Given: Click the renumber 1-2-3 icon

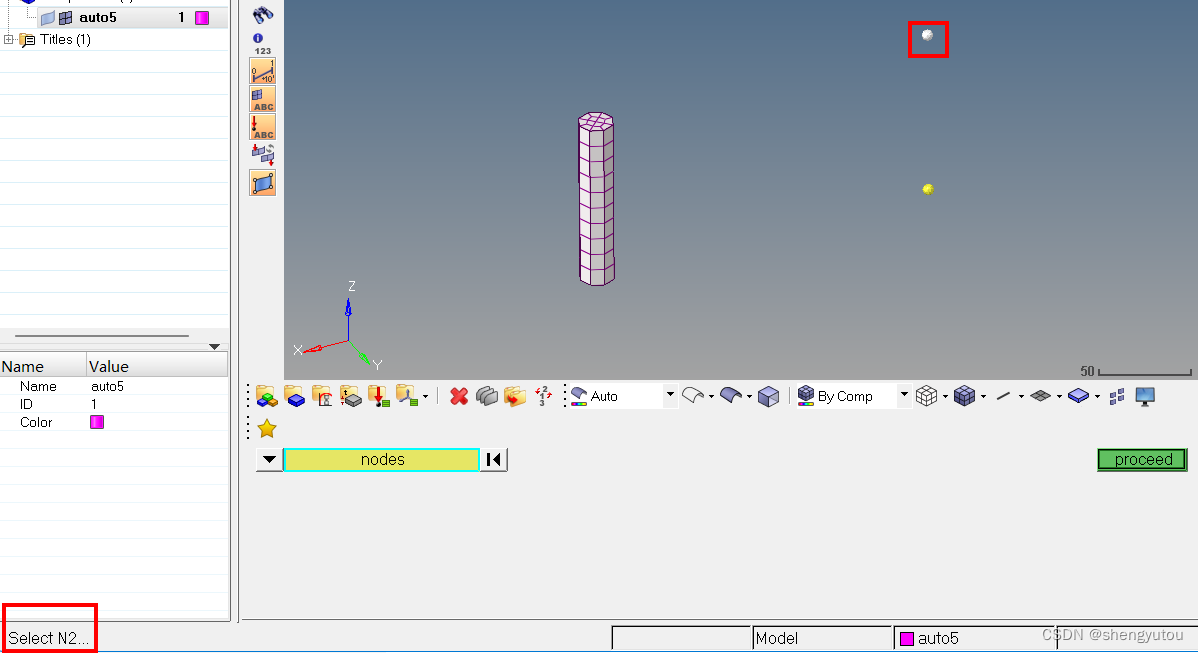Looking at the screenshot, I should 543,396.
